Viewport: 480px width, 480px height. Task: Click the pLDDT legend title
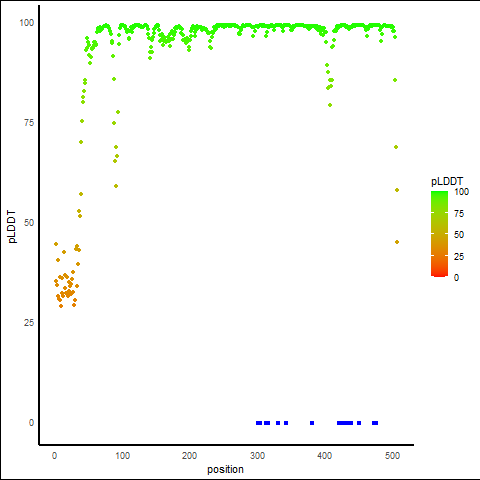(x=447, y=181)
